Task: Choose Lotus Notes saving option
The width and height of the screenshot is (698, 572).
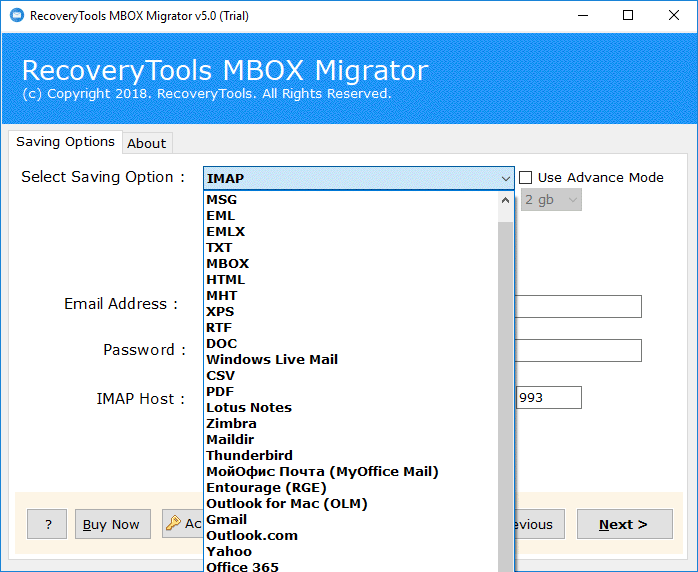Action: [351, 408]
